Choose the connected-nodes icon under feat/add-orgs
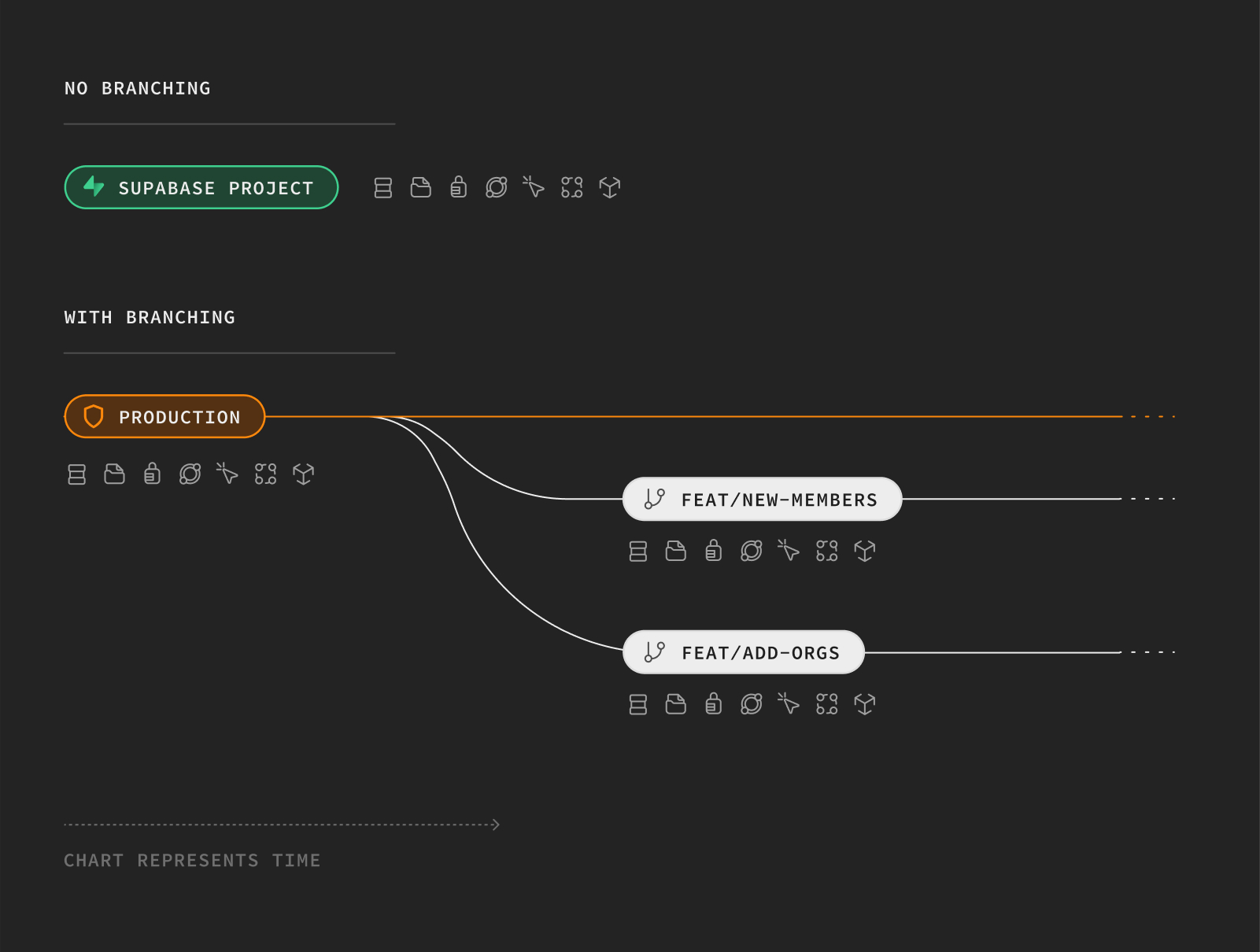The height and width of the screenshot is (952, 1260). tap(827, 703)
